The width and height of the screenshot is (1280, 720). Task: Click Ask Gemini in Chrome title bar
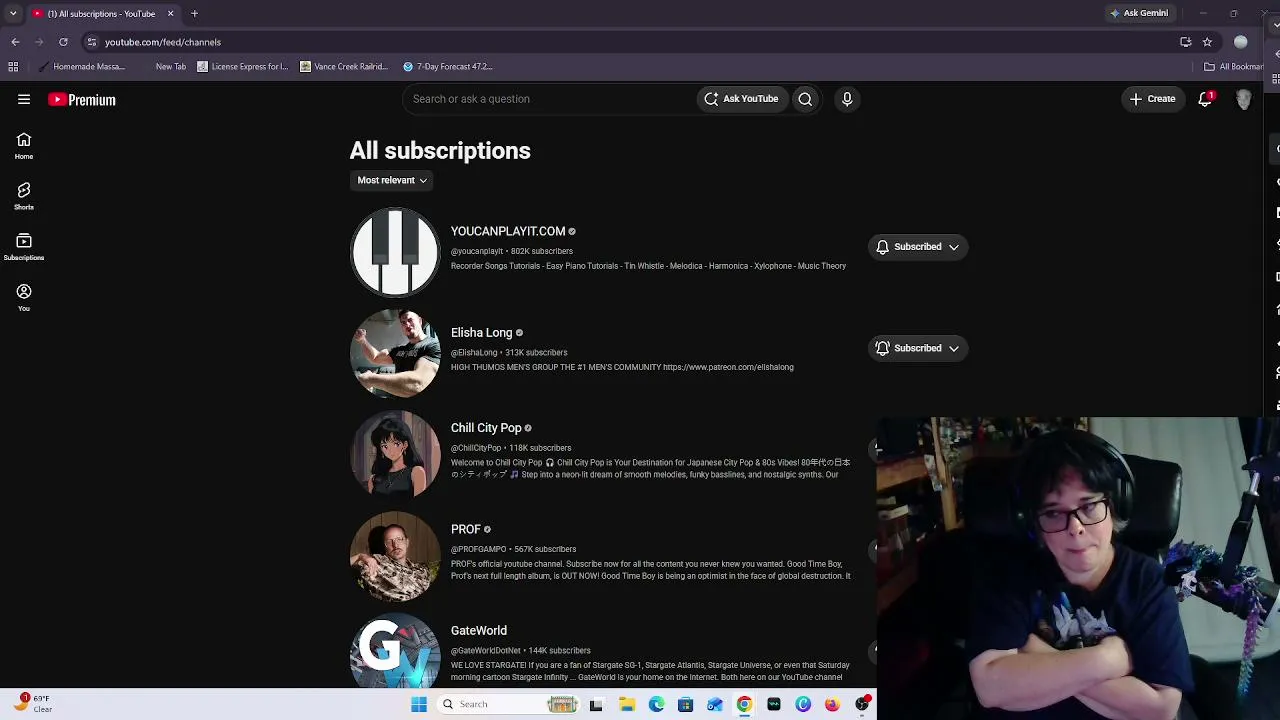1139,13
